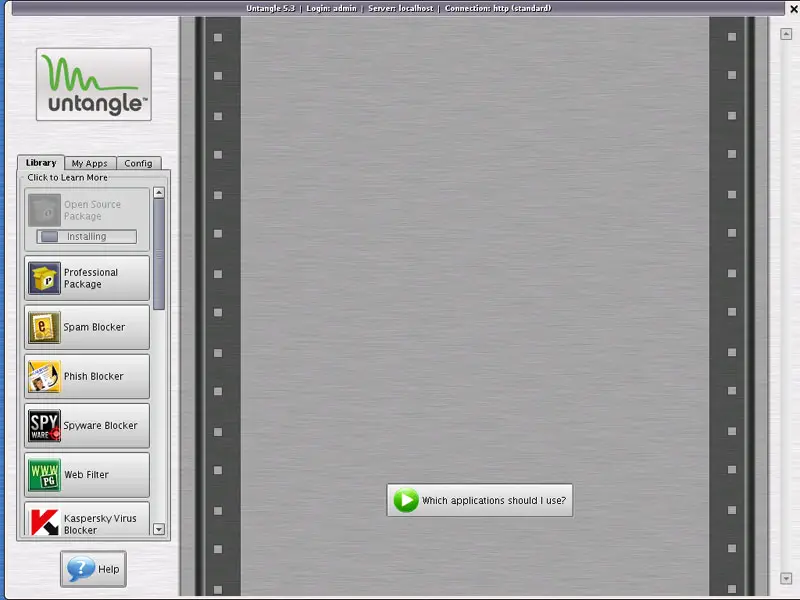This screenshot has height=600, width=800.
Task: Click the Untangle logo
Action: (94, 85)
